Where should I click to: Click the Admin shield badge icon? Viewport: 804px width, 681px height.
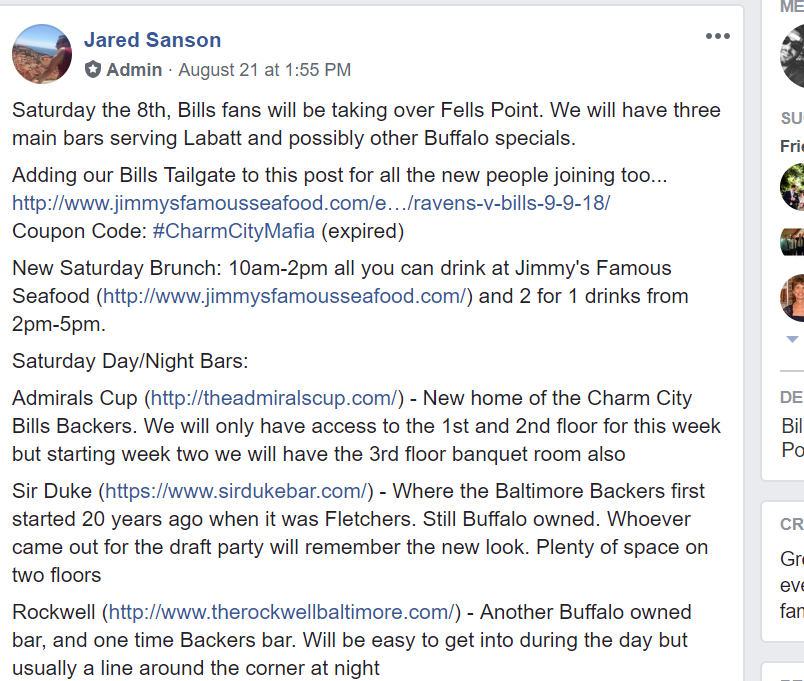point(93,69)
